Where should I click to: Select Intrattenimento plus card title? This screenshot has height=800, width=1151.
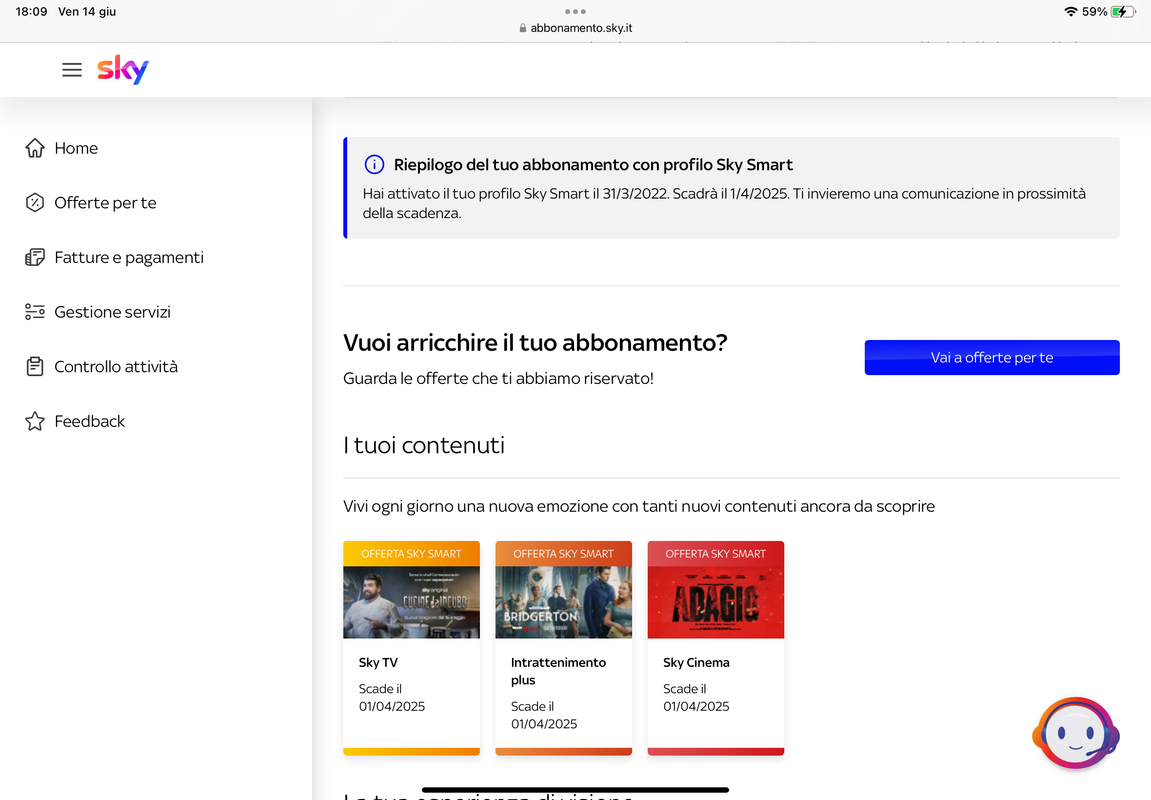click(x=559, y=672)
